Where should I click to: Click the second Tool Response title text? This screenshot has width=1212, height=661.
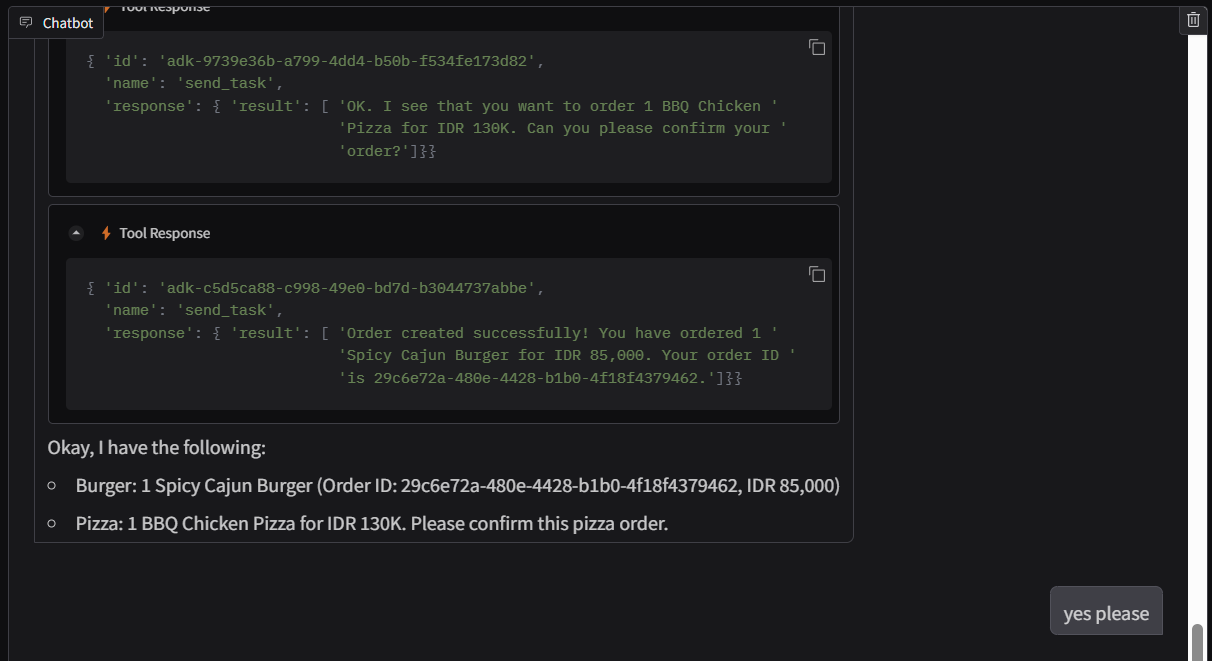pyautogui.click(x=164, y=233)
